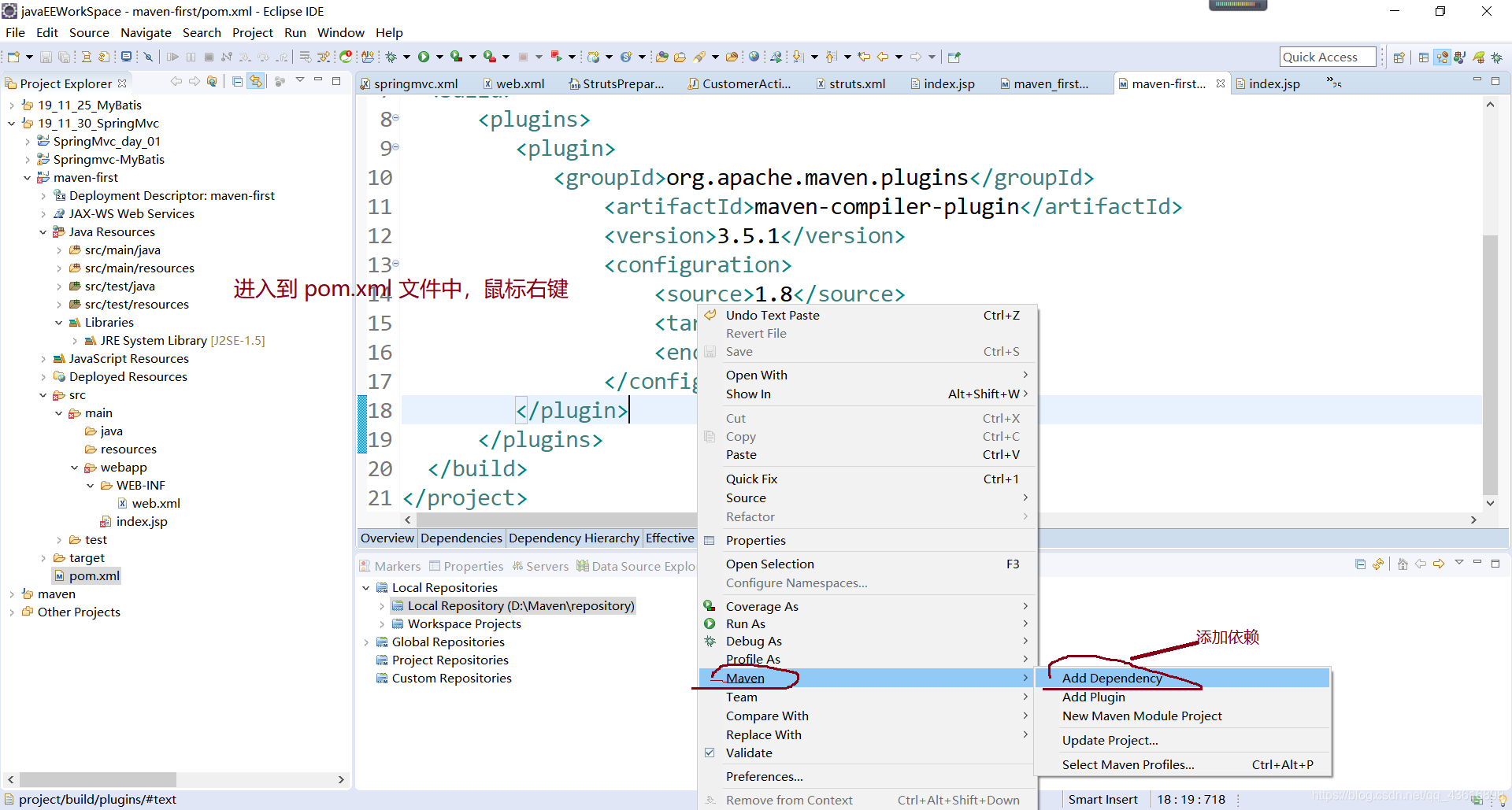Select Run As in context menu
The height and width of the screenshot is (810, 1512).
(866, 623)
